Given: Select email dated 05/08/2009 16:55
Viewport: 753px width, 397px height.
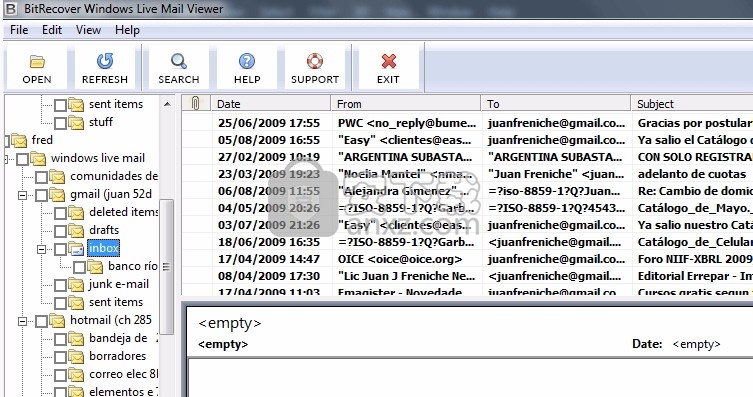Looking at the screenshot, I should 467,140.
